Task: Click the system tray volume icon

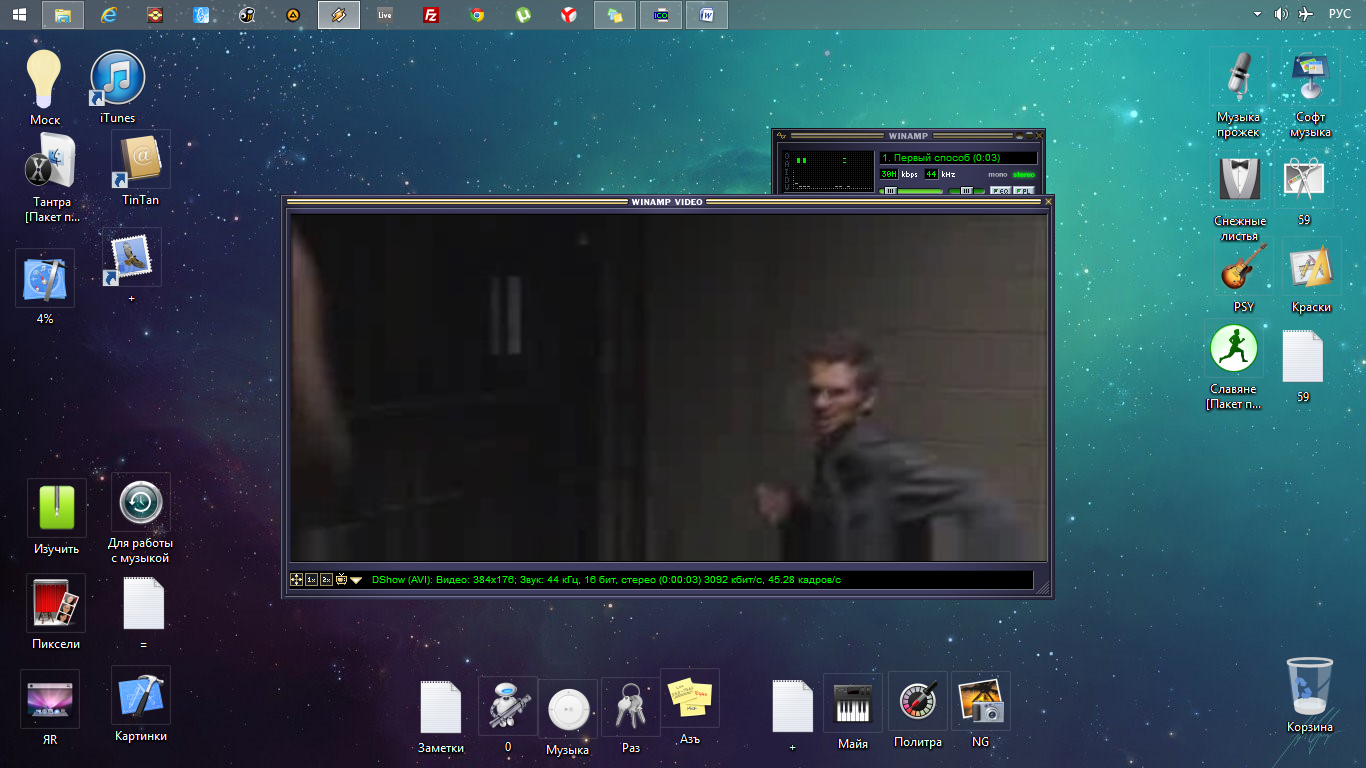Action: click(x=1281, y=14)
